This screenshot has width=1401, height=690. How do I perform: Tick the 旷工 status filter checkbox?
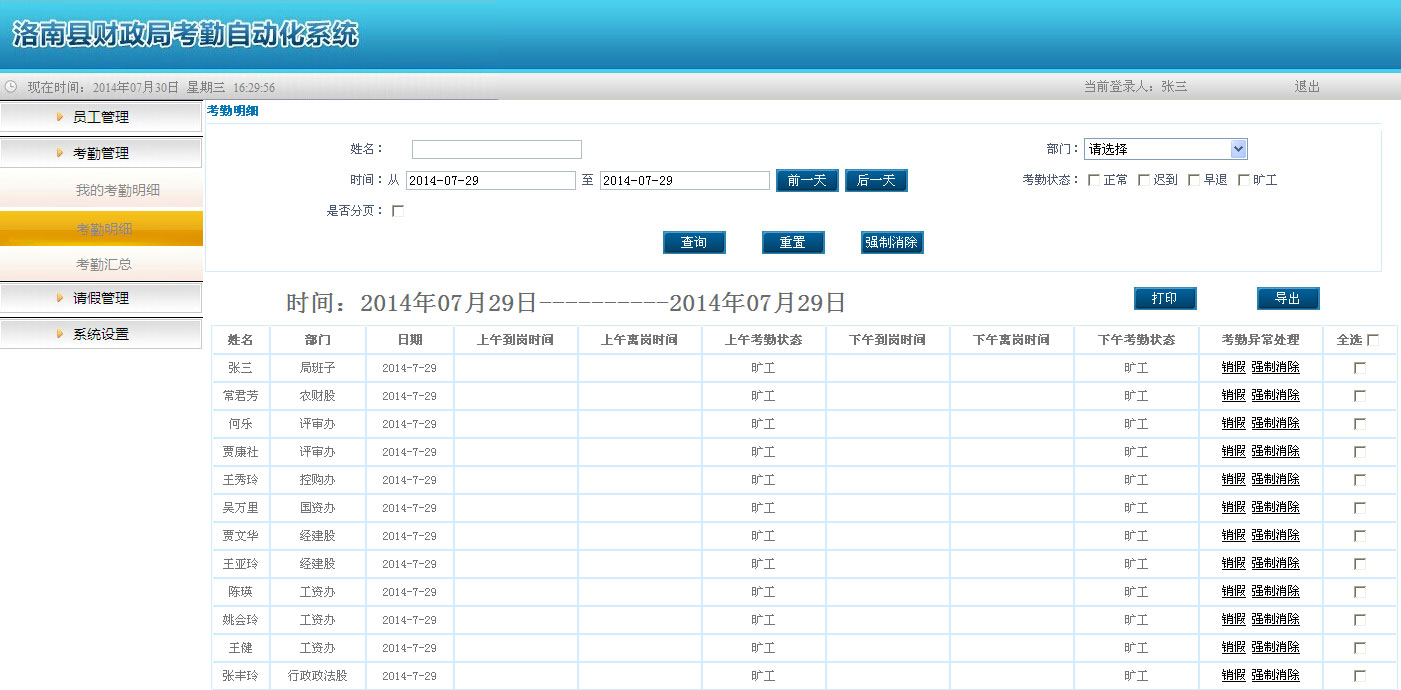tap(1244, 181)
